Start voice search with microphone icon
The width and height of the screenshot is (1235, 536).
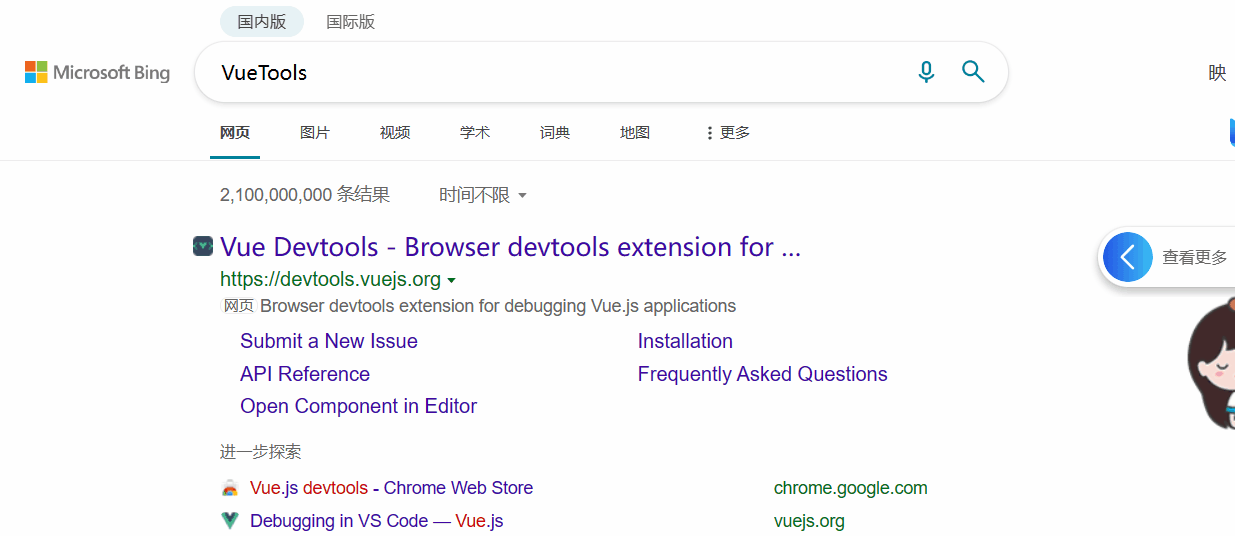(x=926, y=72)
